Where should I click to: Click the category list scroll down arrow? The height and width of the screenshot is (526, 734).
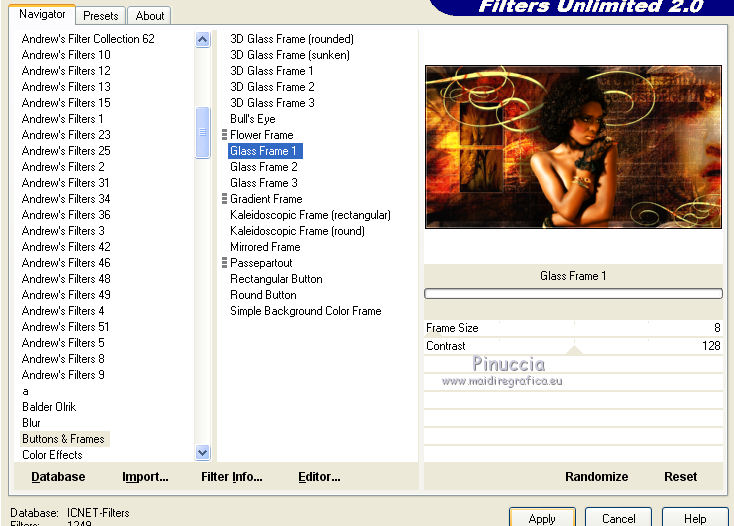pos(202,453)
